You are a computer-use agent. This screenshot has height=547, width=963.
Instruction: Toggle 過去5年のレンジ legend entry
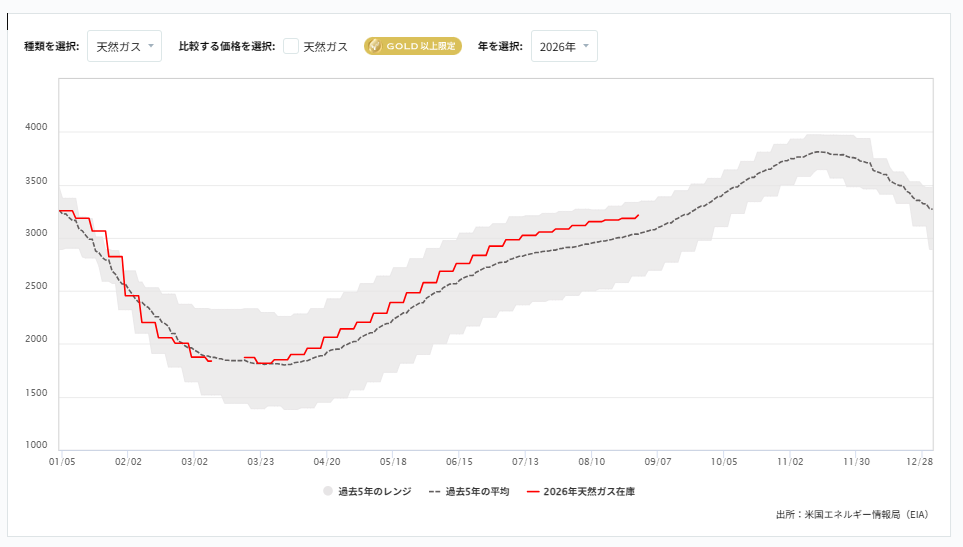click(367, 491)
